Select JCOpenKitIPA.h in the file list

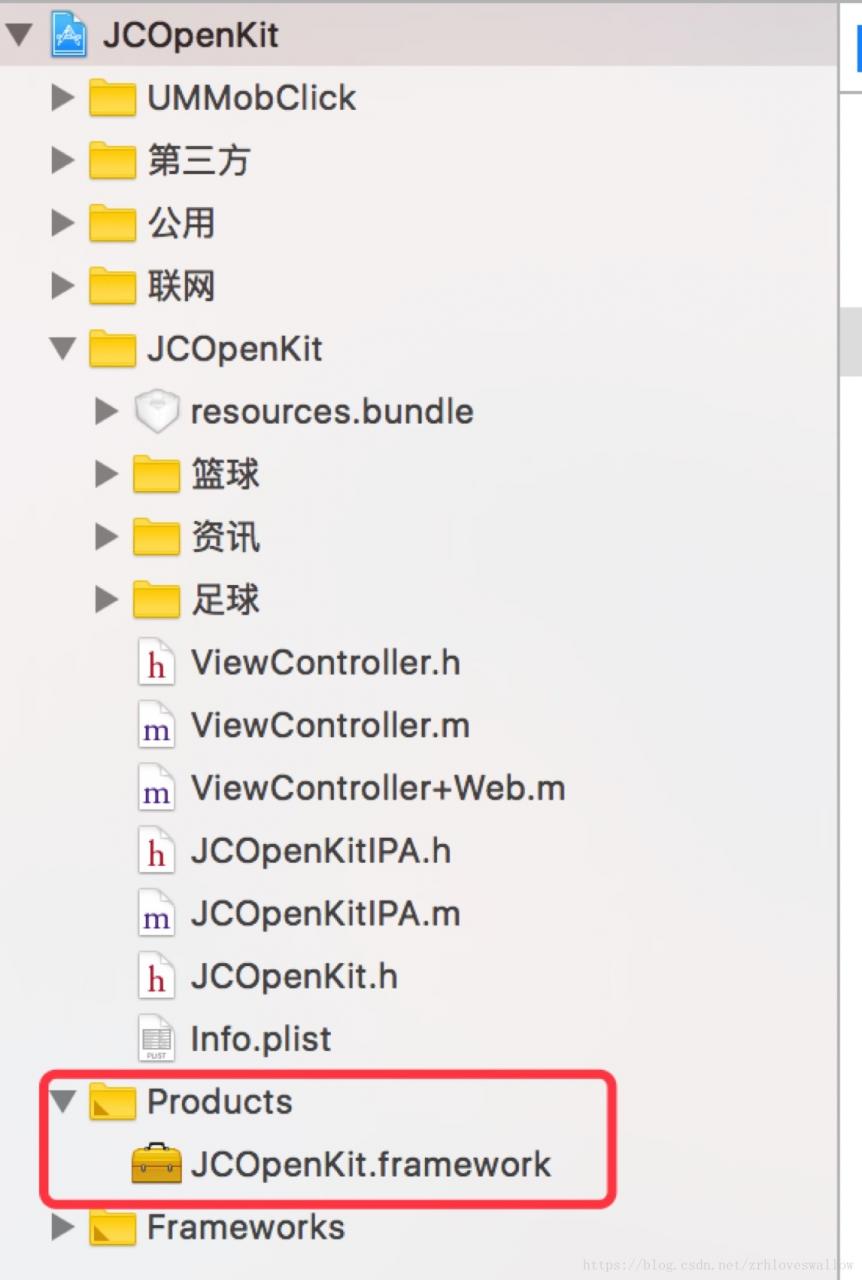click(320, 852)
